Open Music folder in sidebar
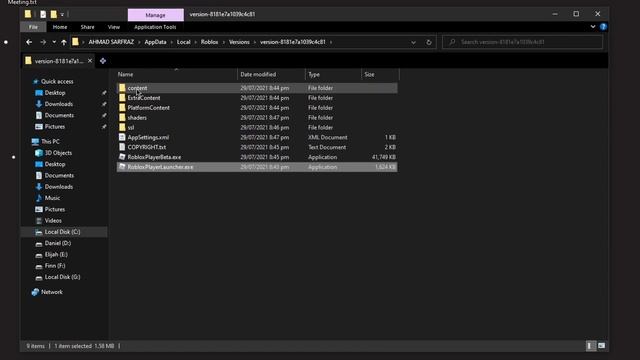This screenshot has width=640, height=360. [52, 198]
